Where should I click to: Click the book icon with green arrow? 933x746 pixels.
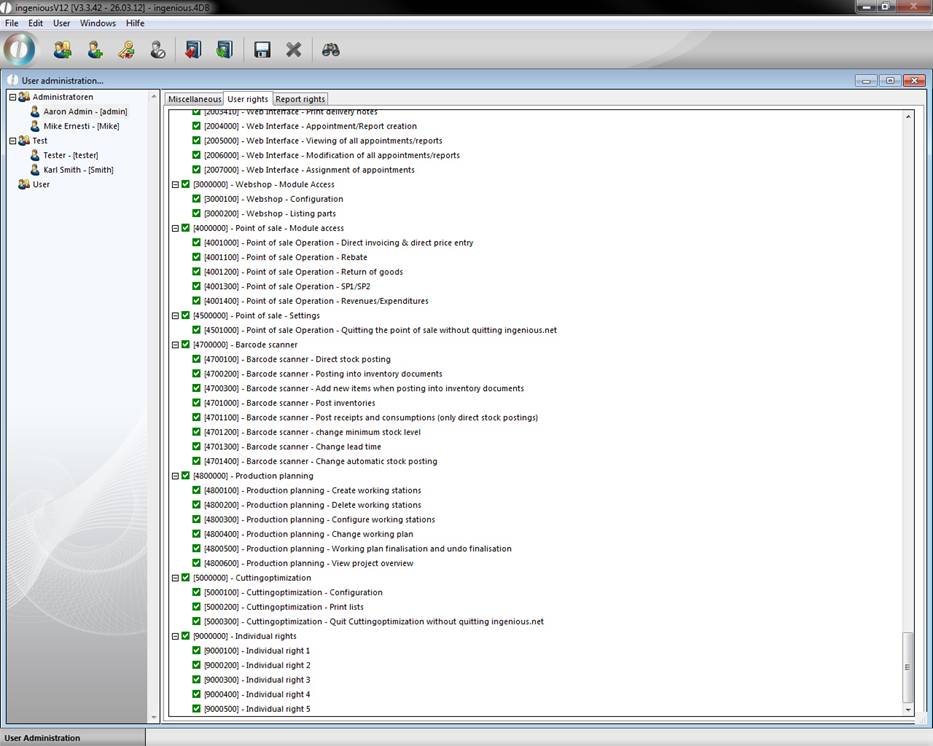click(224, 49)
